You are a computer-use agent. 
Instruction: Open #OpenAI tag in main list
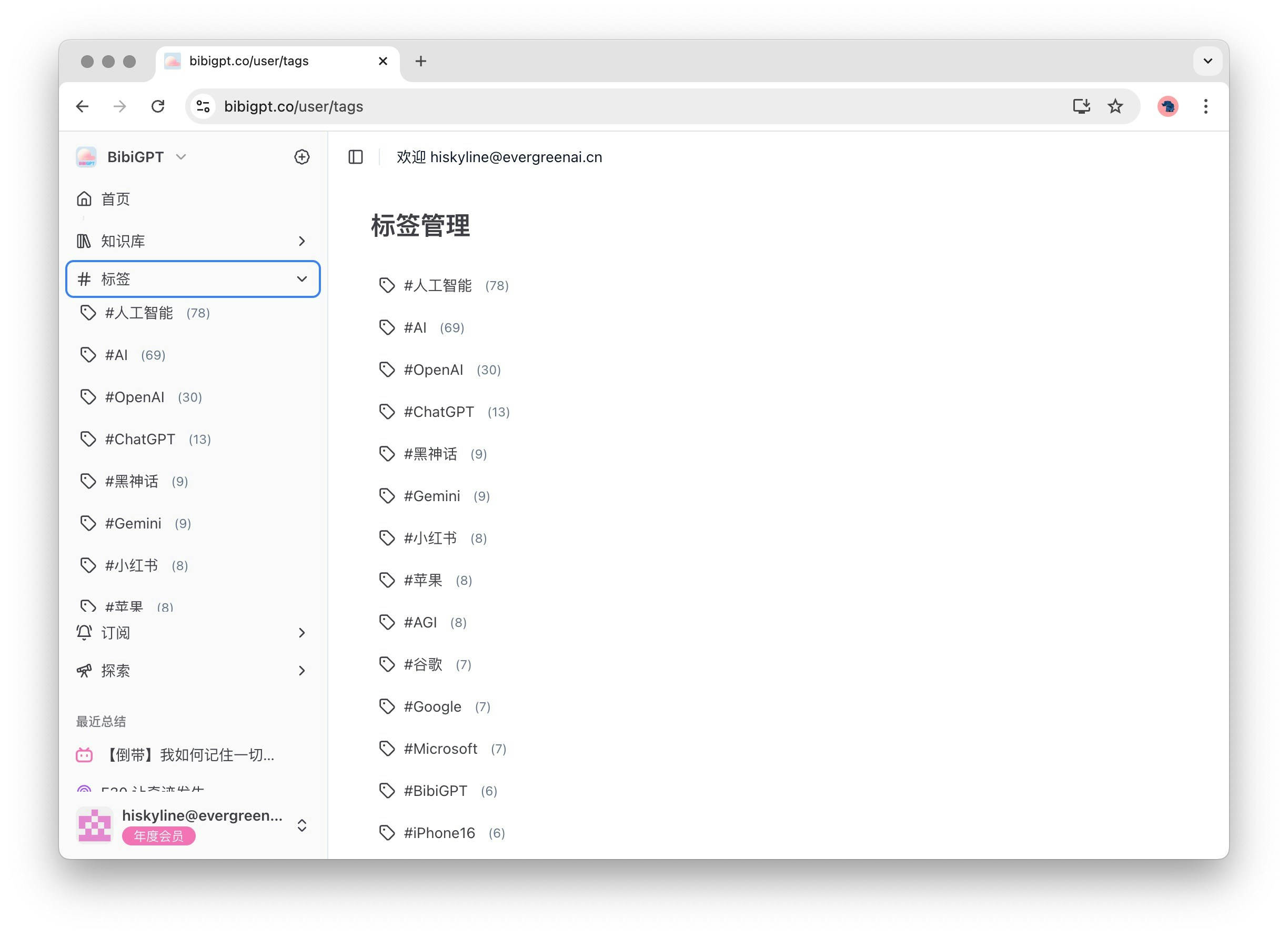pos(432,370)
